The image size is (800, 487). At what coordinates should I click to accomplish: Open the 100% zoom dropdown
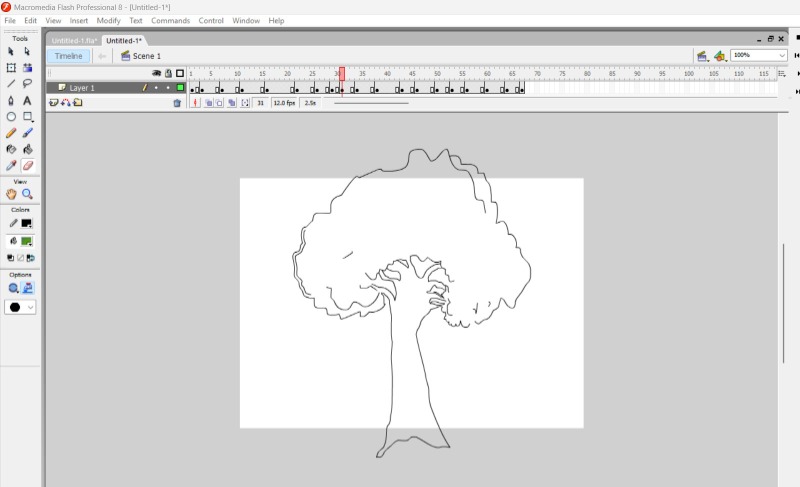point(781,56)
